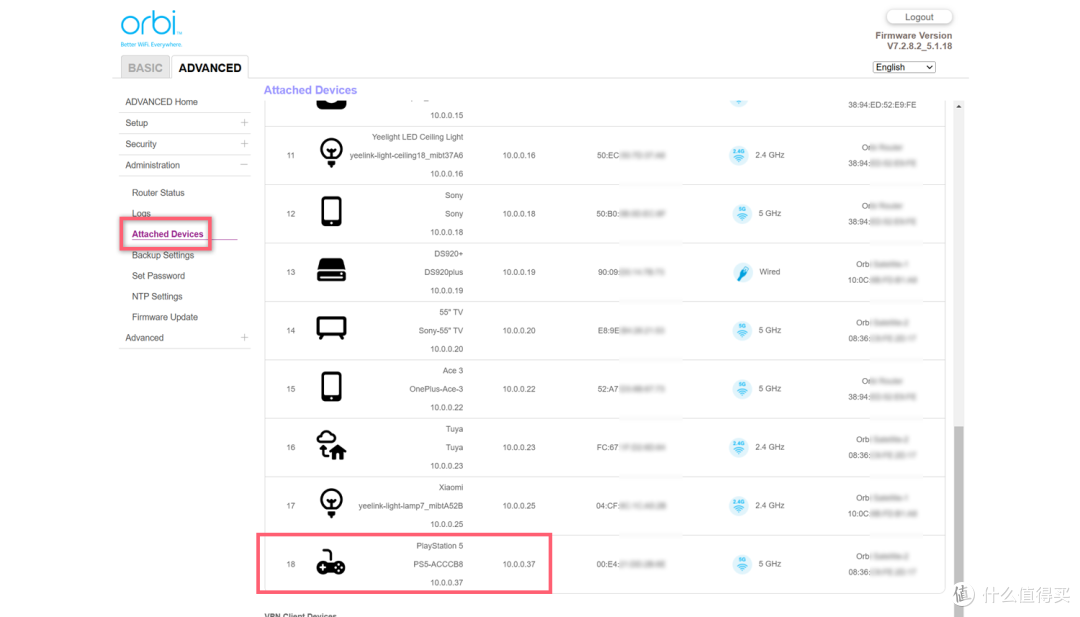Click the Attached Devices page heading
Image resolution: width=1080 pixels, height=617 pixels.
[310, 90]
